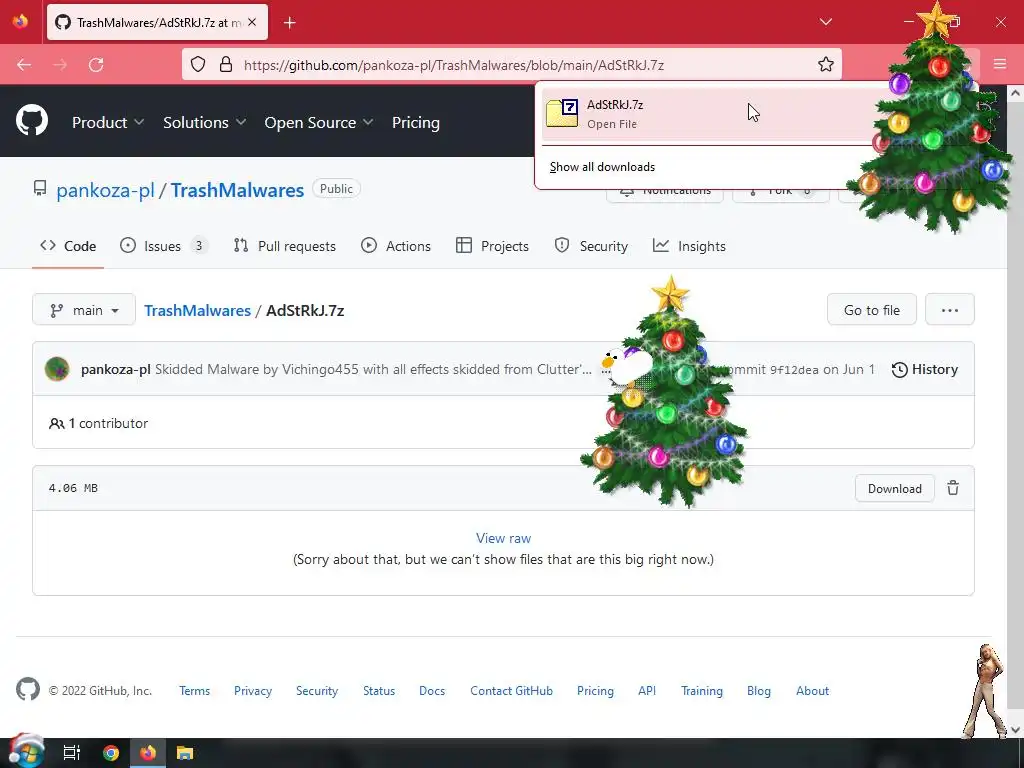
Task: Expand the Product menu
Action: [x=108, y=123]
